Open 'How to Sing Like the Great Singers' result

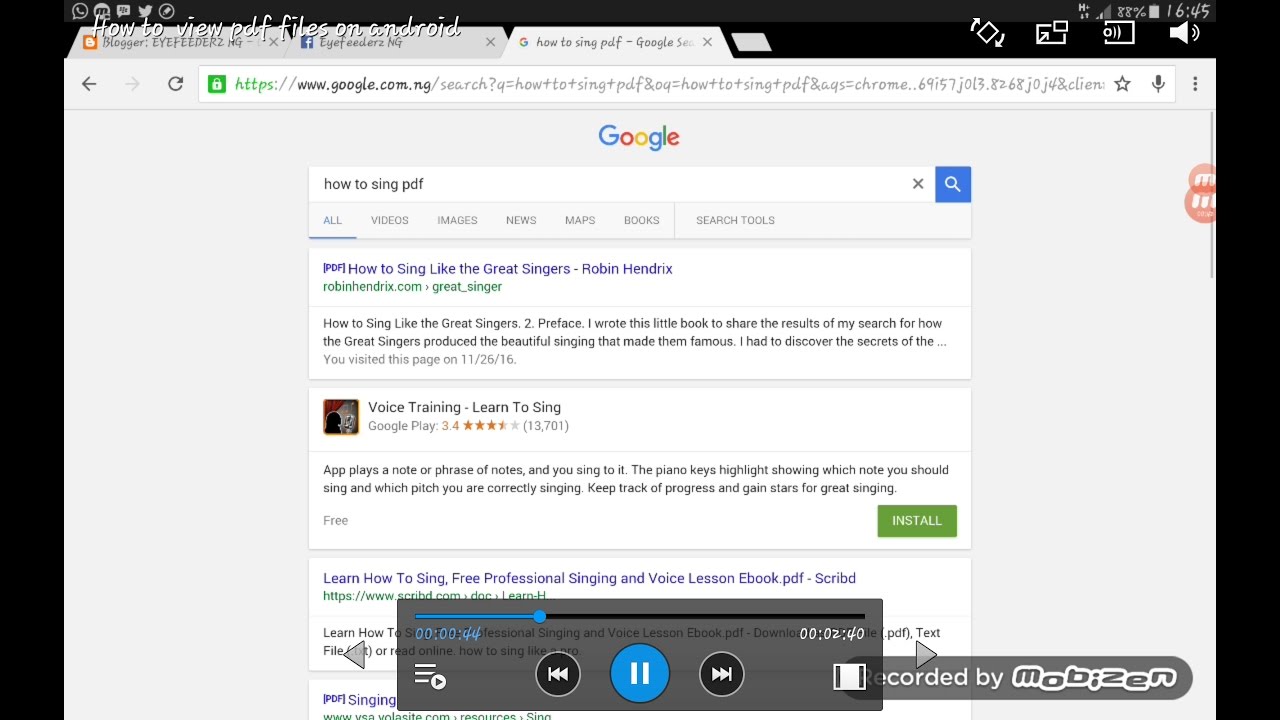point(510,268)
